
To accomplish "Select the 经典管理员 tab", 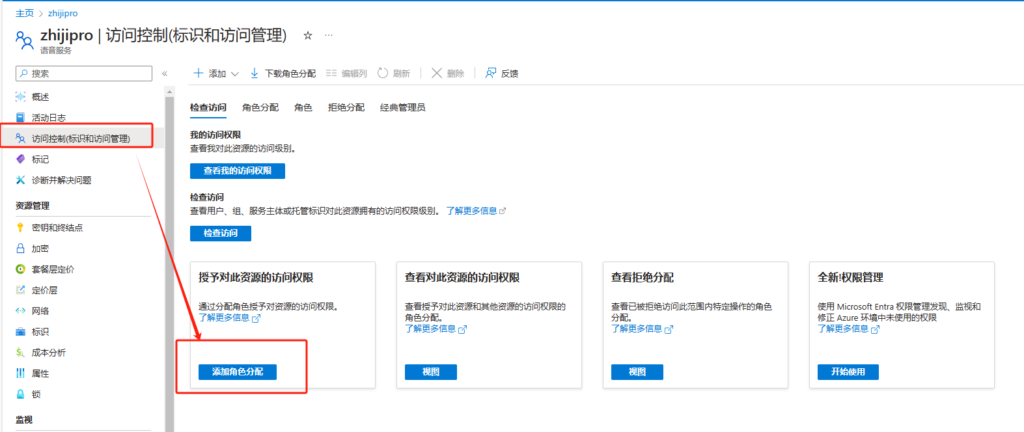I will 403,108.
